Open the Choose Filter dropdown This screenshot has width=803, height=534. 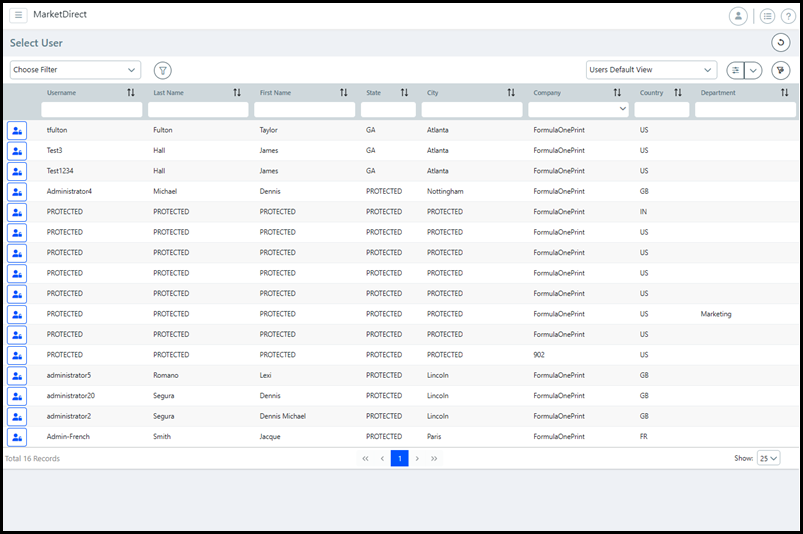click(x=75, y=70)
